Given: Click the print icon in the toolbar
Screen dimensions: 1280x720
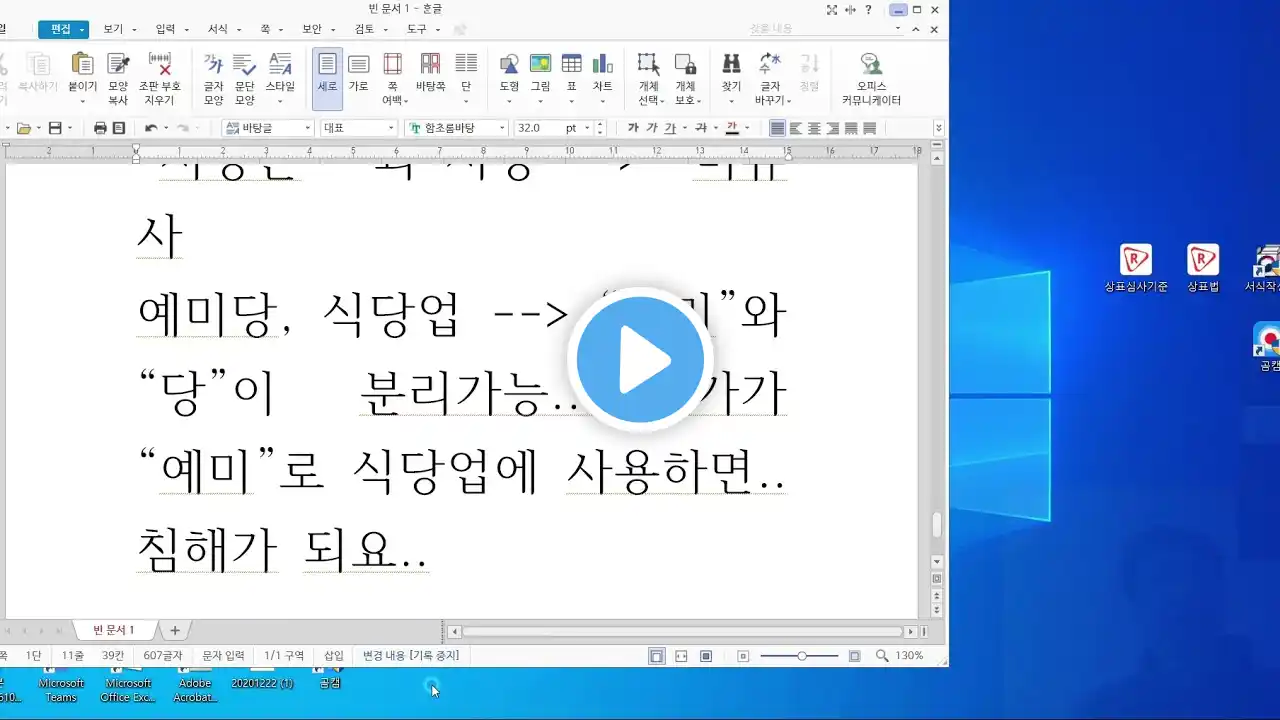Looking at the screenshot, I should pos(100,128).
